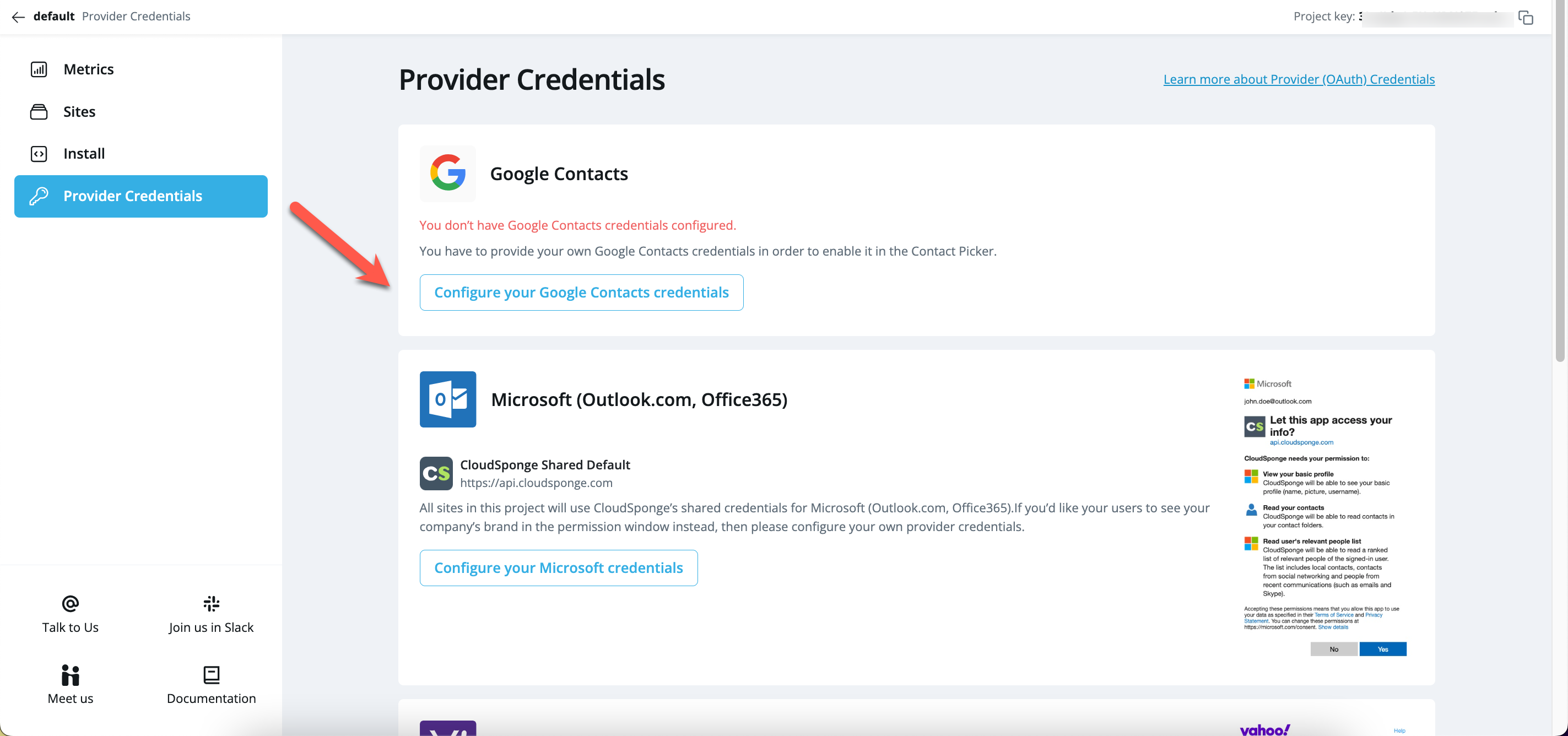Click the default project name in breadcrumb
This screenshot has height=736, width=1568.
pyautogui.click(x=53, y=17)
